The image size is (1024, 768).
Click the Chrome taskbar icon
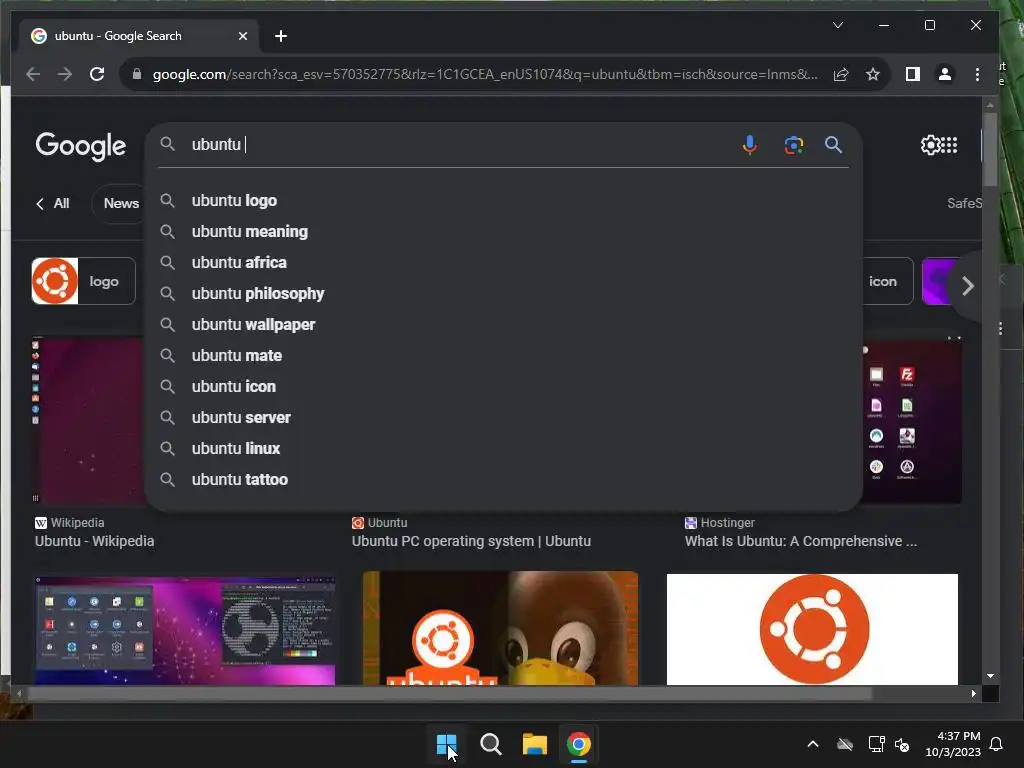coord(579,744)
